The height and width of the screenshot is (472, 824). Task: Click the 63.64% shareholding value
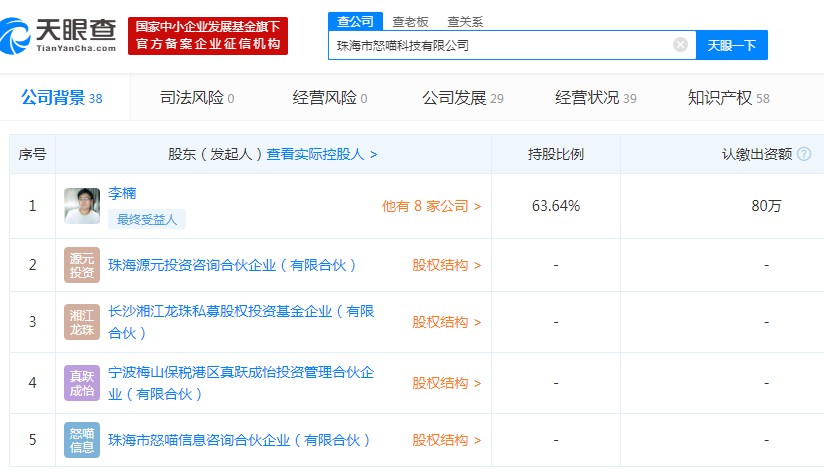click(556, 206)
